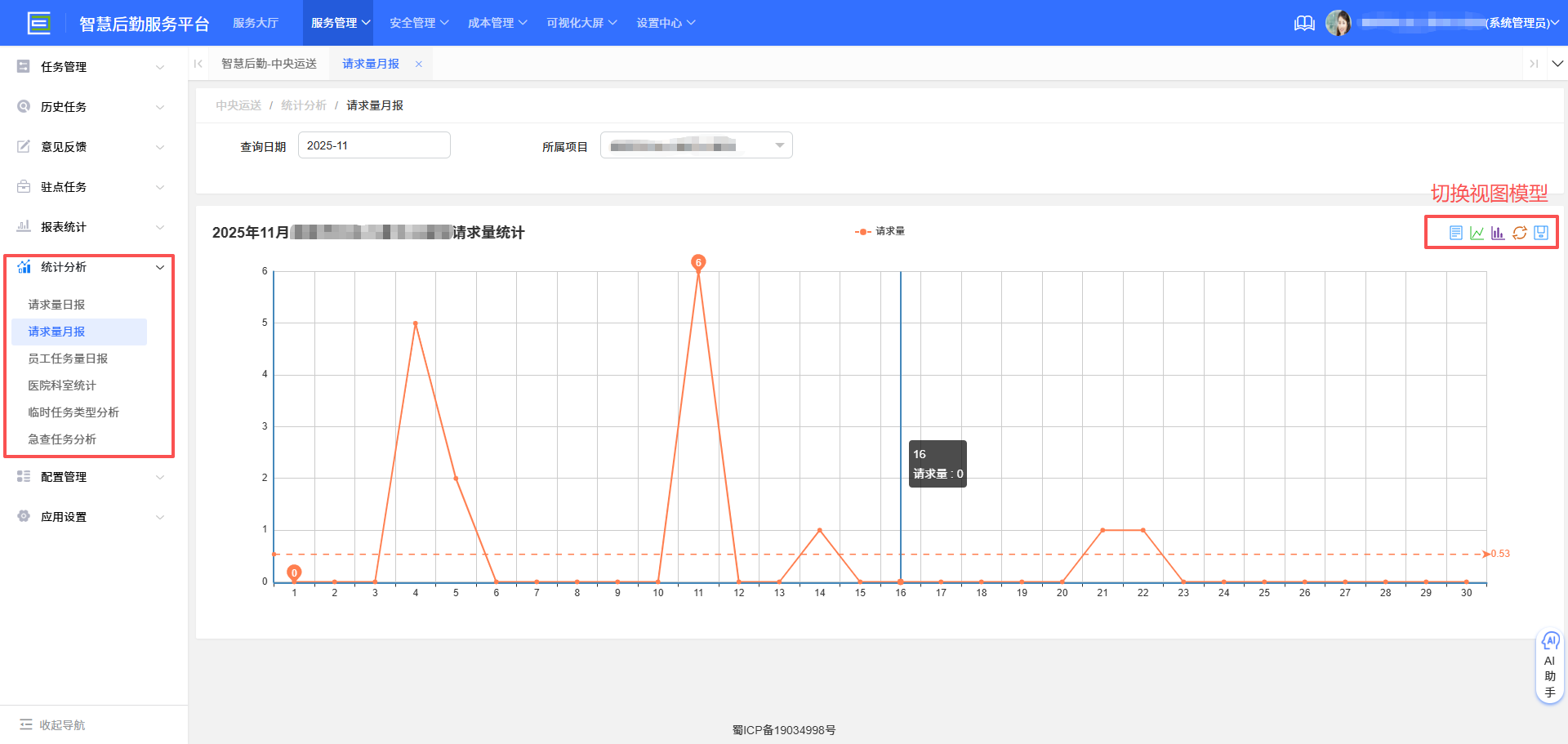Open the notification book icon in top bar
The width and height of the screenshot is (1568, 744).
(1304, 23)
